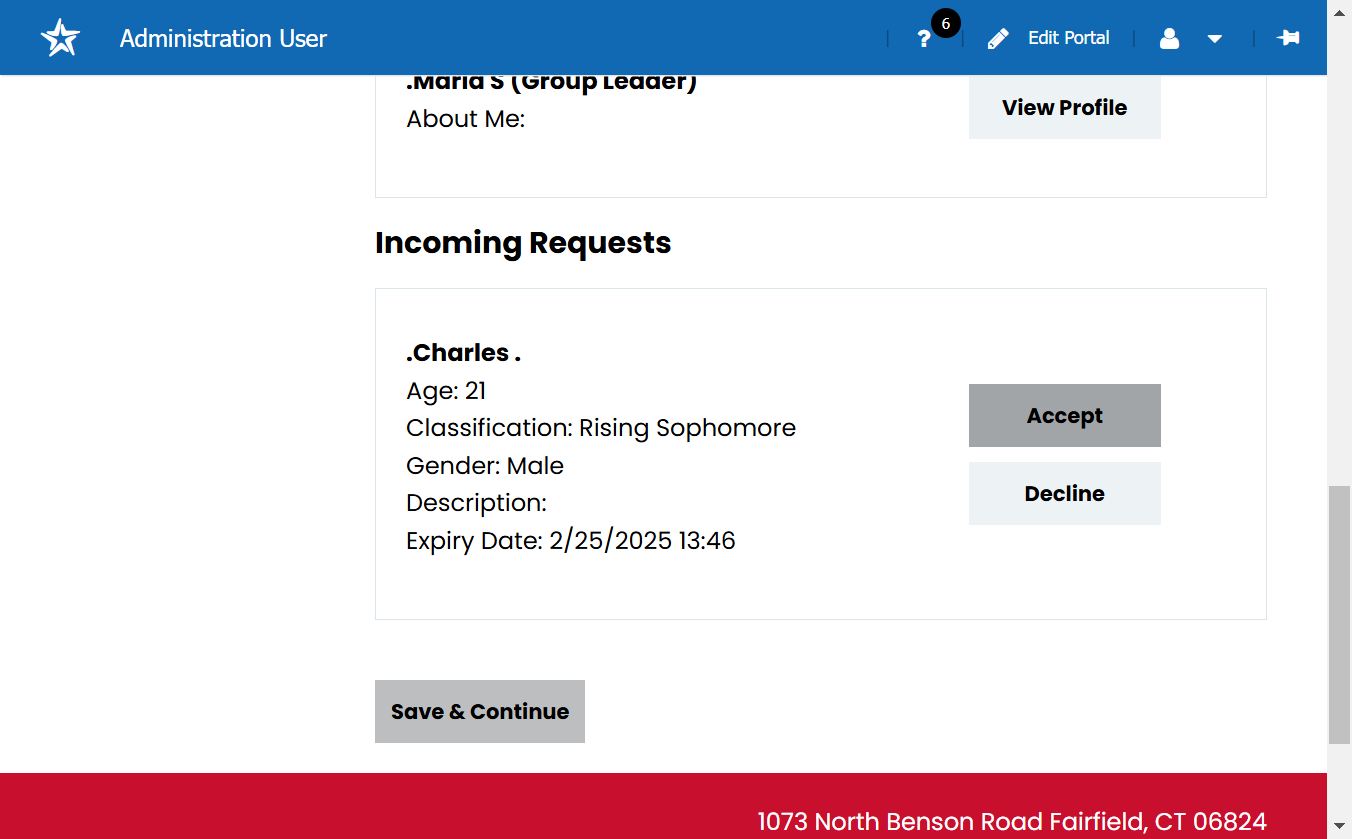Click the 1073 North Benson Road address
Image resolution: width=1352 pixels, height=839 pixels.
(x=1012, y=822)
